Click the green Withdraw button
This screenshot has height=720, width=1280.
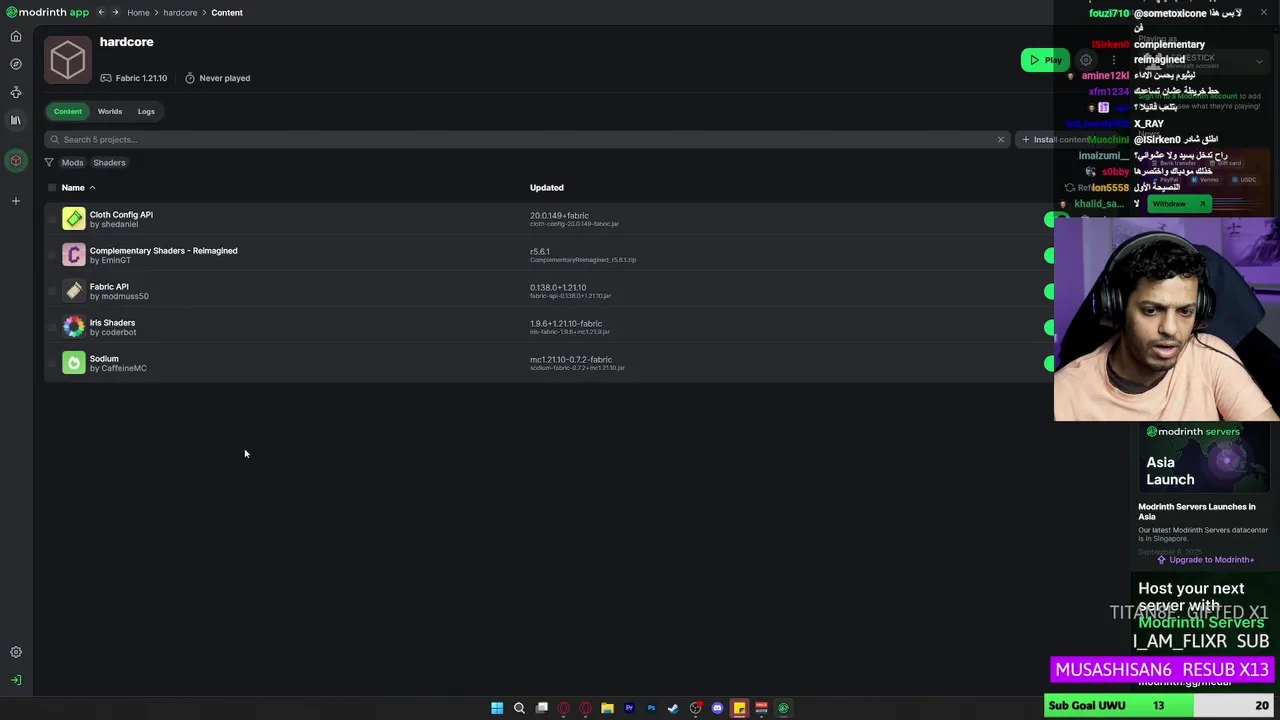click(x=1178, y=204)
